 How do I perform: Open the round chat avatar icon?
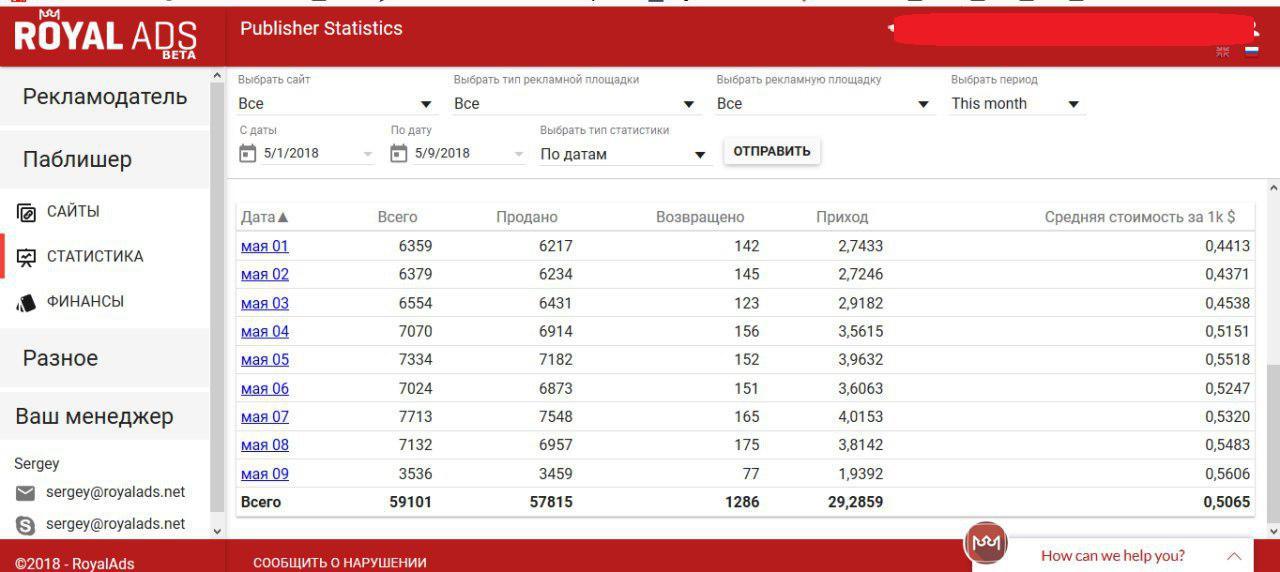(985, 543)
